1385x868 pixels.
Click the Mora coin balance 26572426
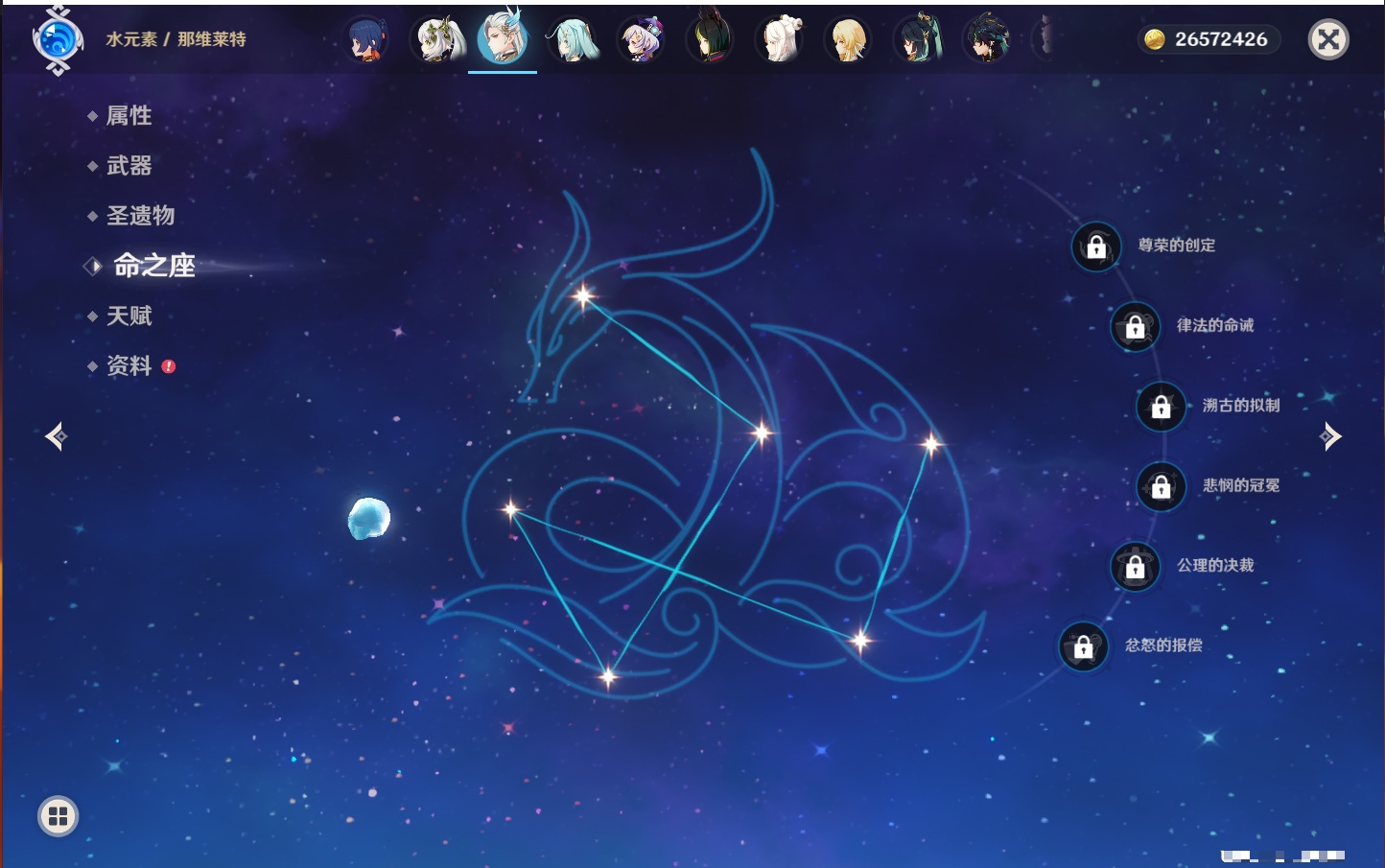[1209, 39]
